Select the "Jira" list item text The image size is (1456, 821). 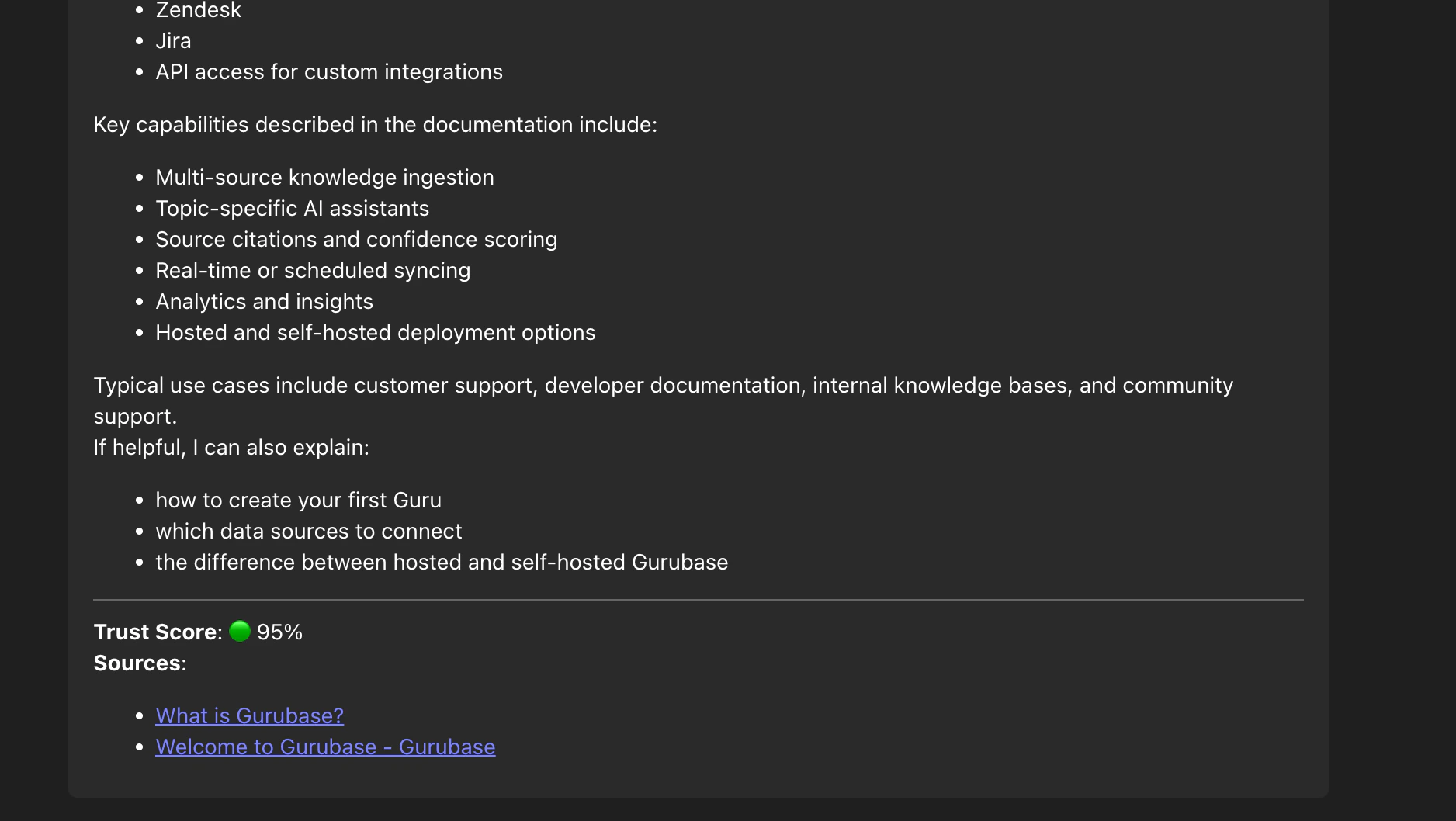[173, 40]
